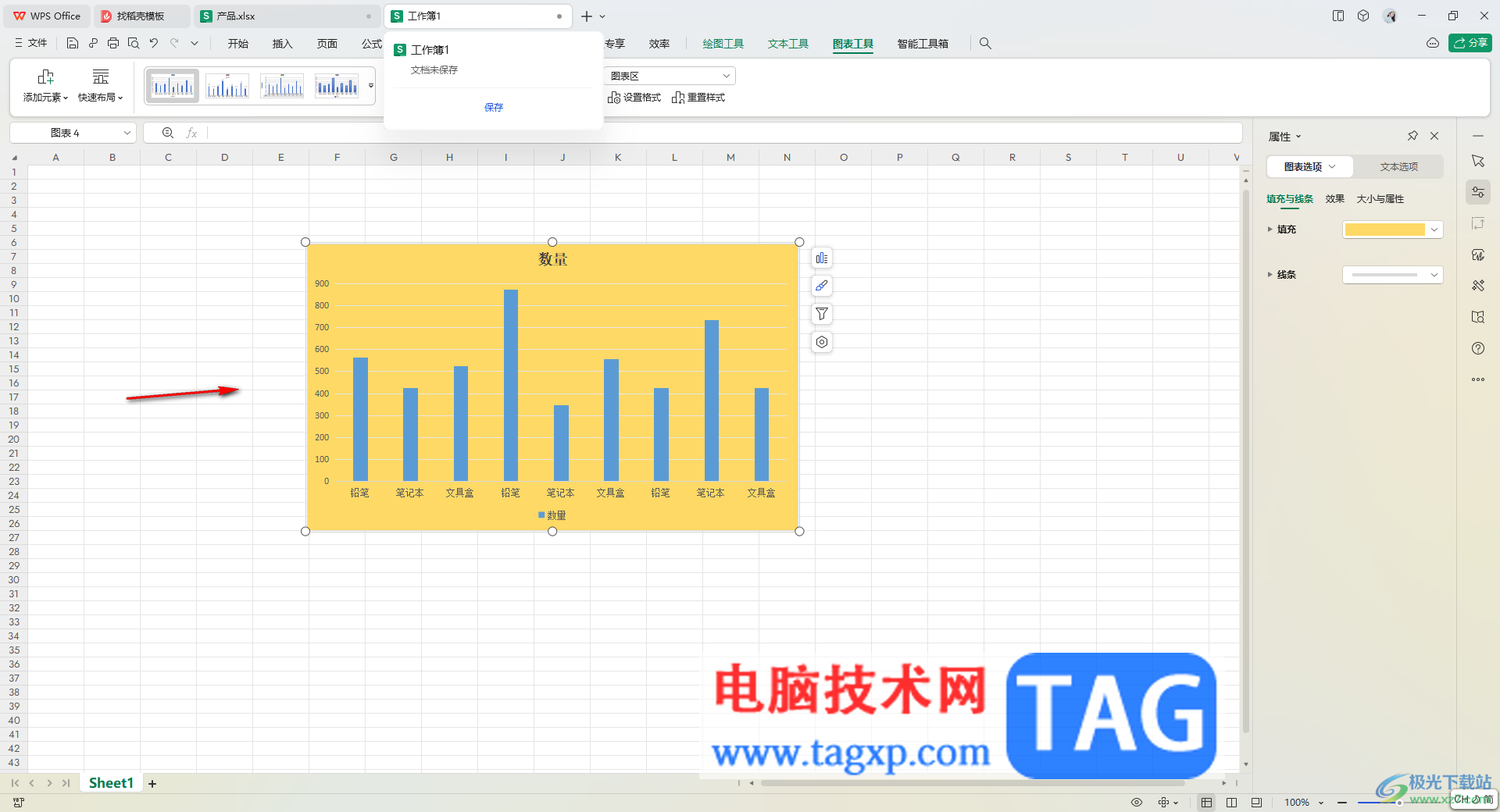Click the Selection pane arrow icon in sidebar

point(1478,161)
